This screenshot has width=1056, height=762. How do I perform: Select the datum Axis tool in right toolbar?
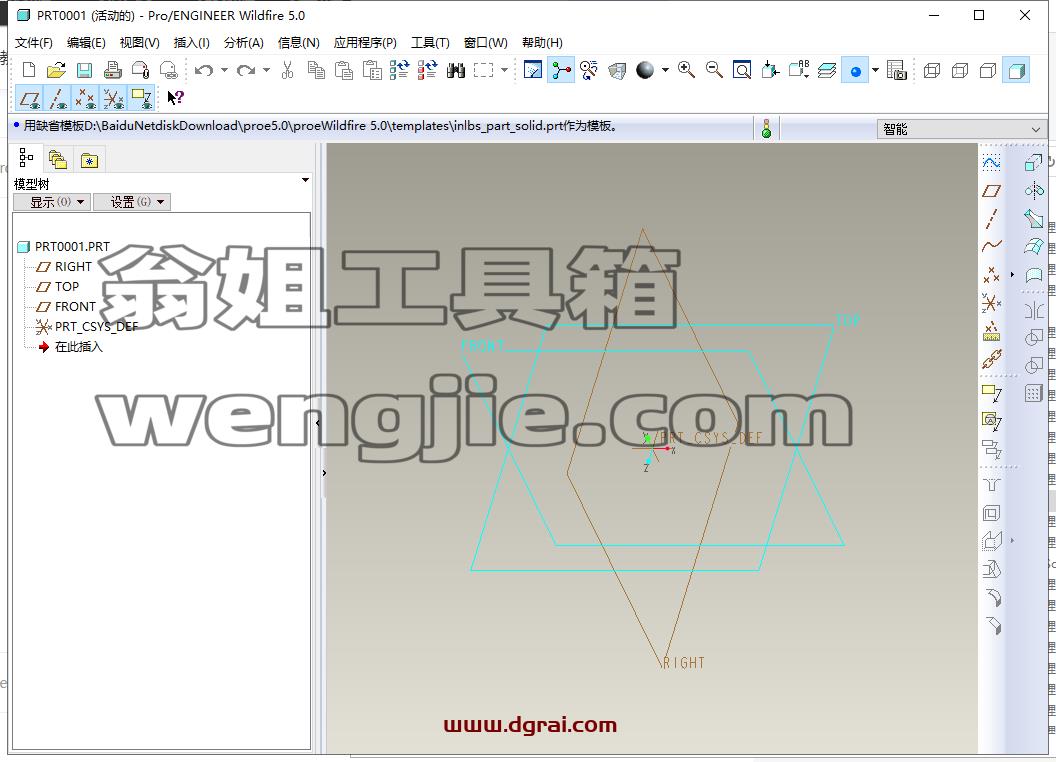point(991,218)
